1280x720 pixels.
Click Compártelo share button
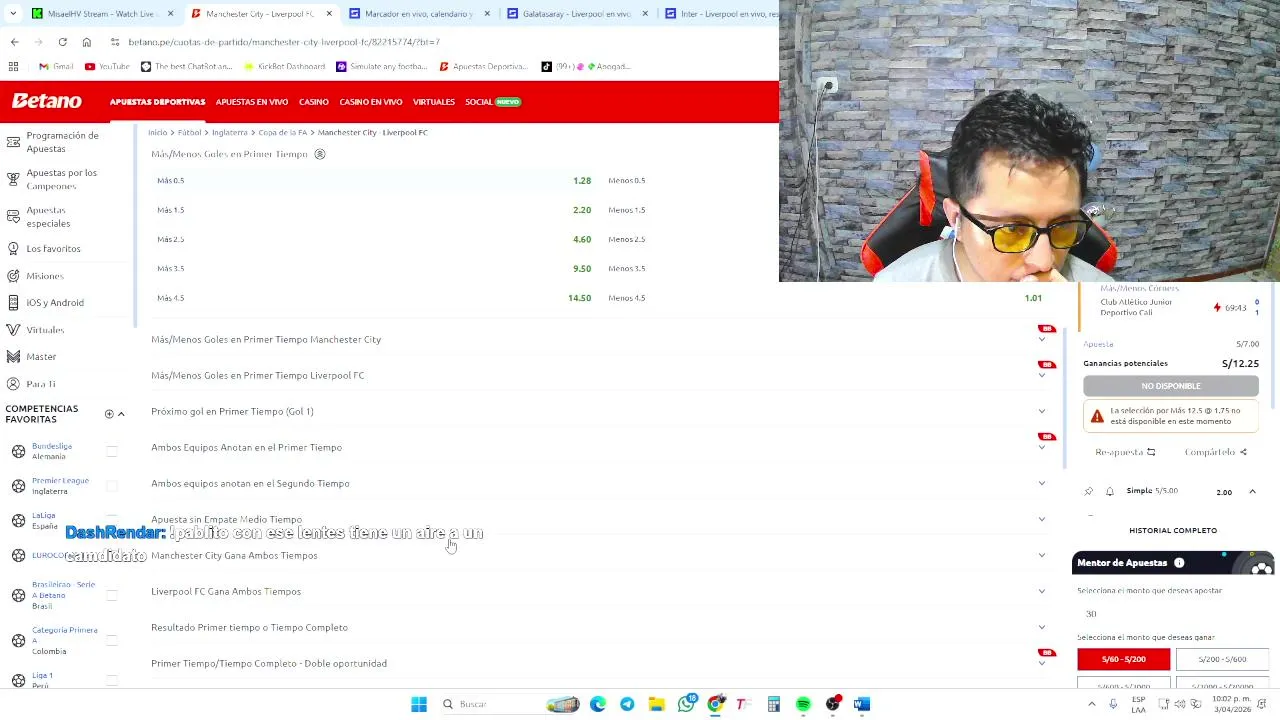point(1215,452)
